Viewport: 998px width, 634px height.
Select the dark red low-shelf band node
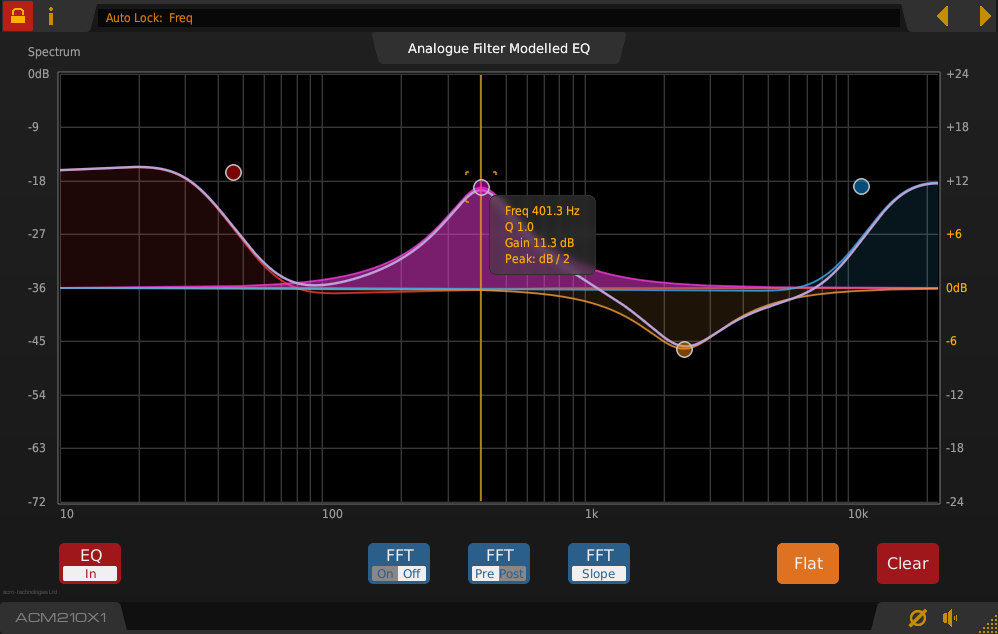pyautogui.click(x=233, y=173)
